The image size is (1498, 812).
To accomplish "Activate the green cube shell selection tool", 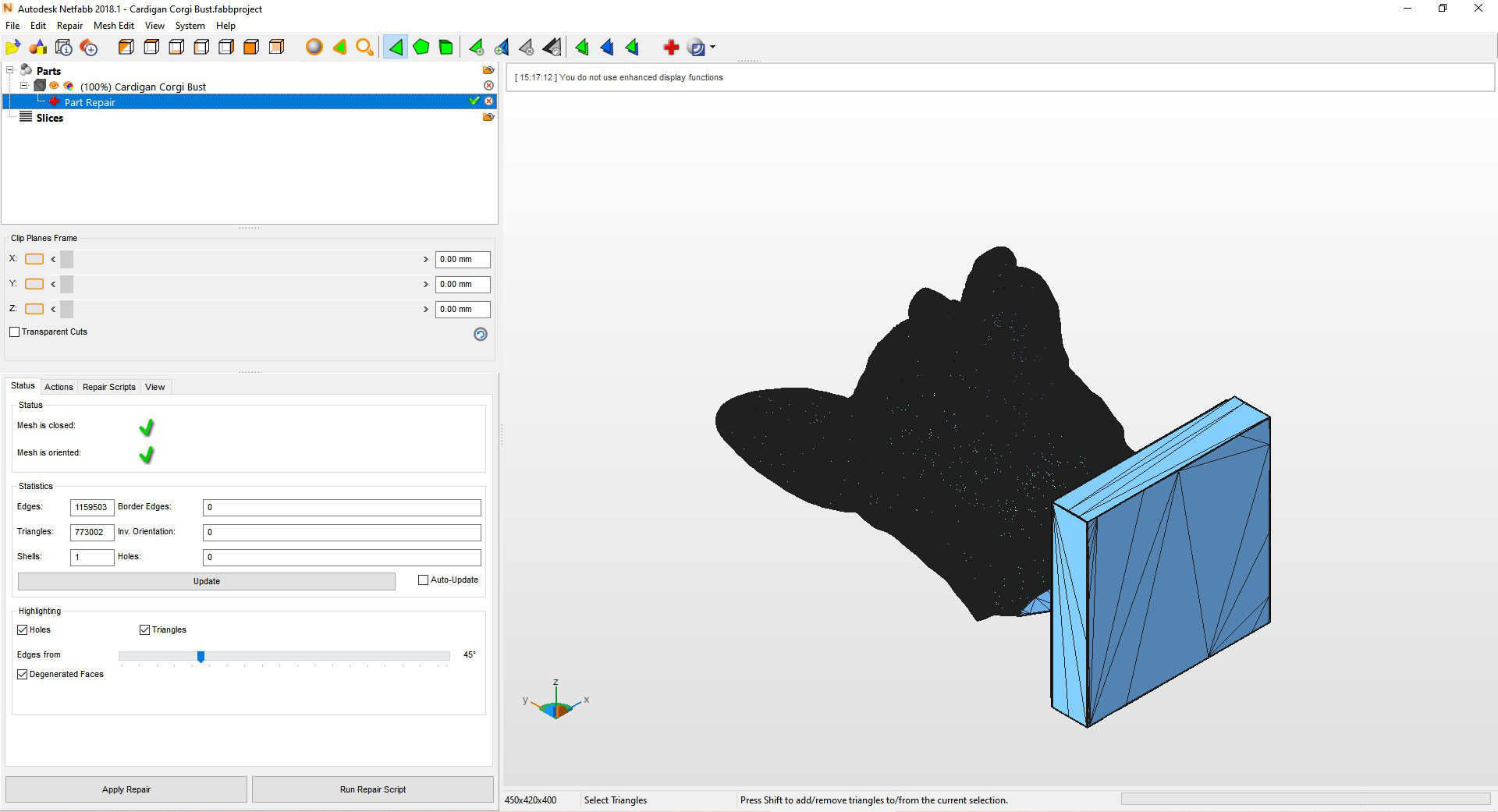I will click(x=445, y=48).
